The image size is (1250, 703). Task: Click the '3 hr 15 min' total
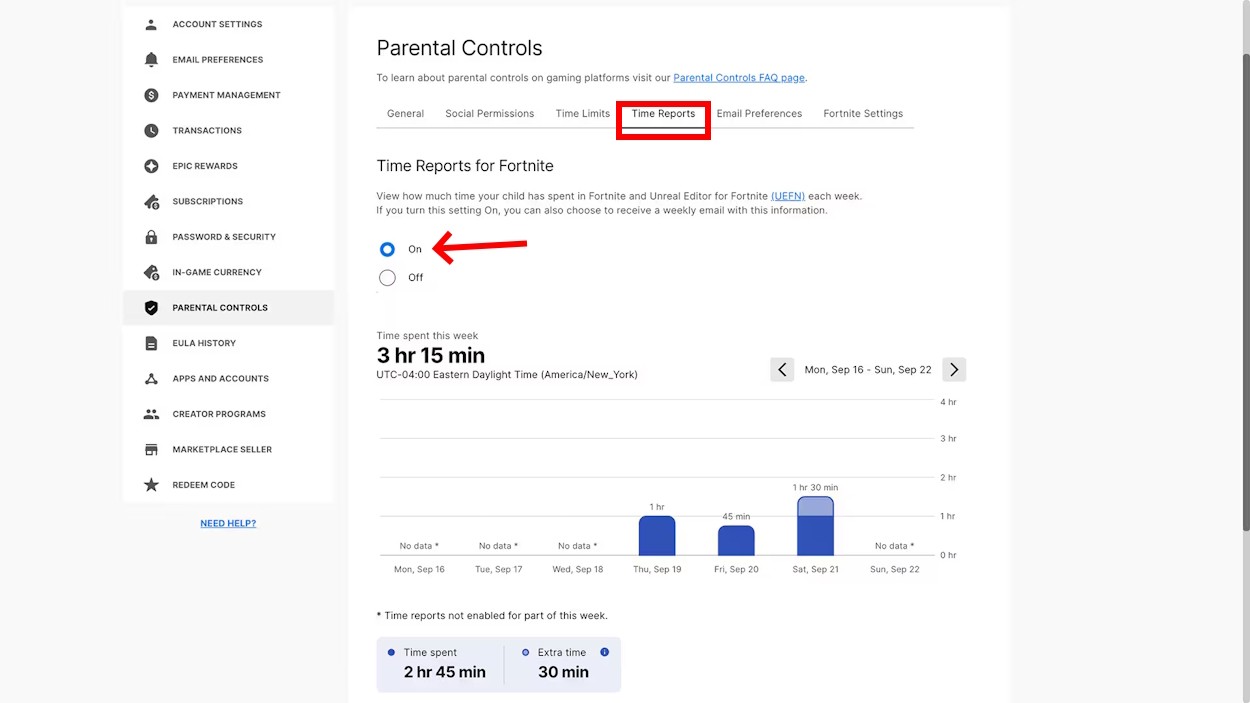click(x=431, y=356)
